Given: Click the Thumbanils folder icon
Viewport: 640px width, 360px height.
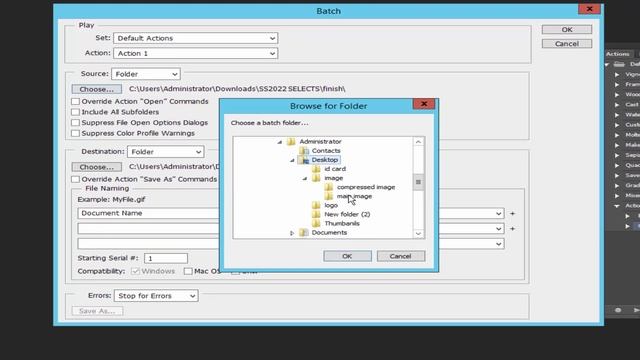Looking at the screenshot, I should click(316, 223).
